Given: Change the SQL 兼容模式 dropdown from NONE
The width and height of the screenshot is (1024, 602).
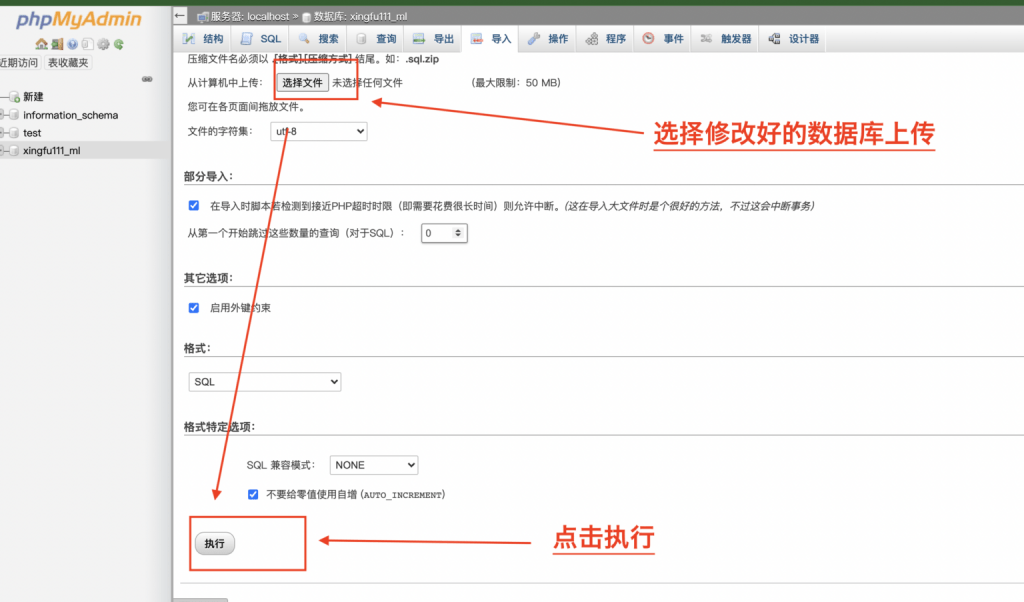Looking at the screenshot, I should click(373, 464).
